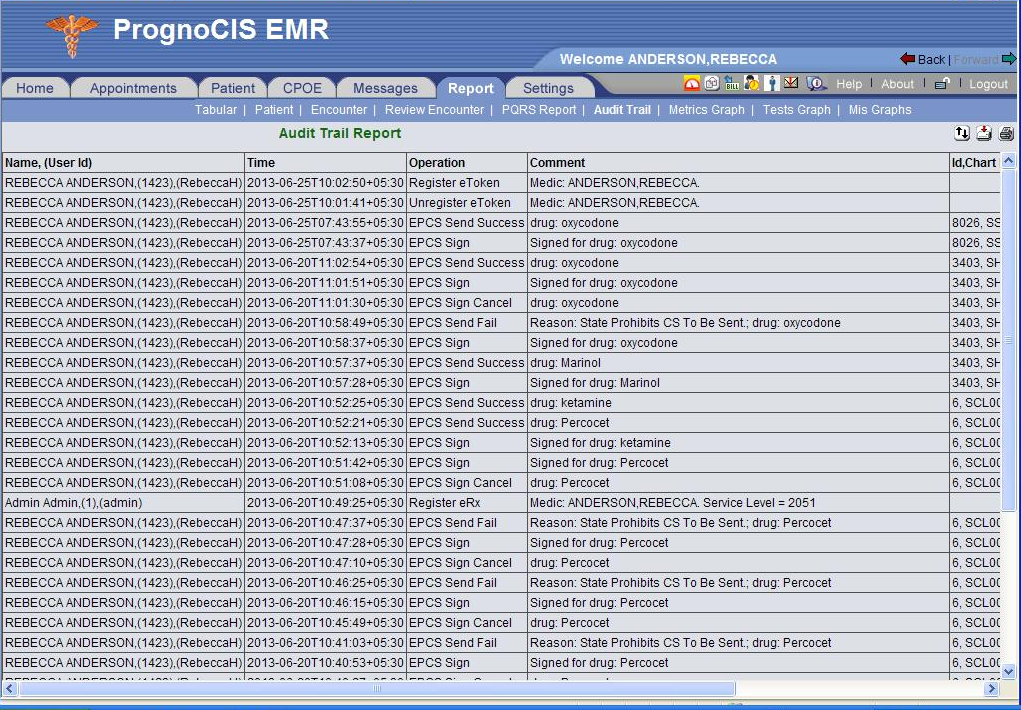Click the vertical scrollbar thumb
Screen dimensions: 1021x710
tap(1008, 339)
